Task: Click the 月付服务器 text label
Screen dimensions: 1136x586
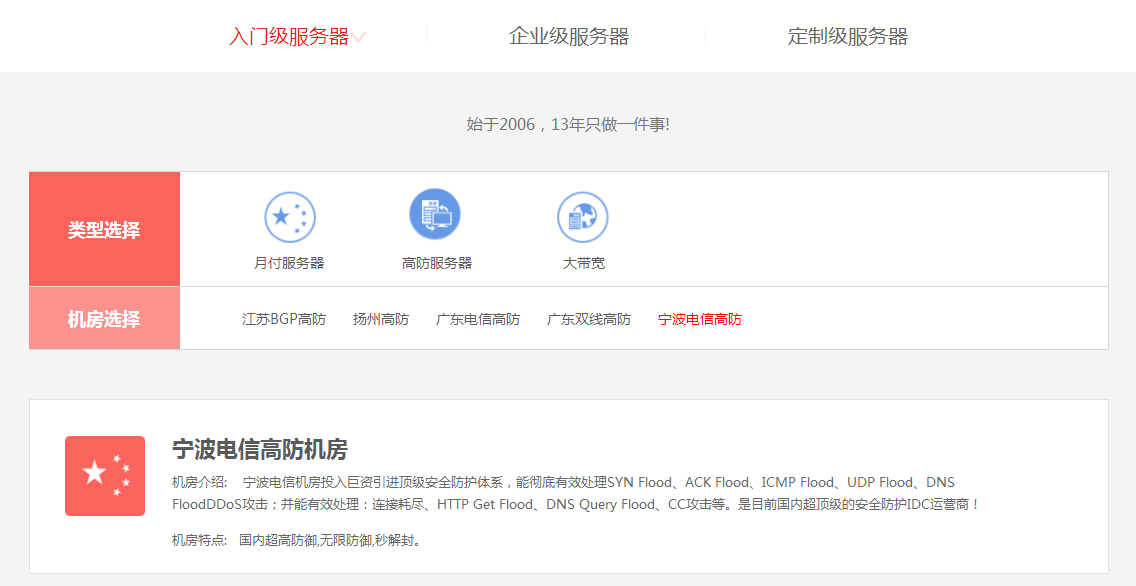Action: pyautogui.click(x=289, y=264)
